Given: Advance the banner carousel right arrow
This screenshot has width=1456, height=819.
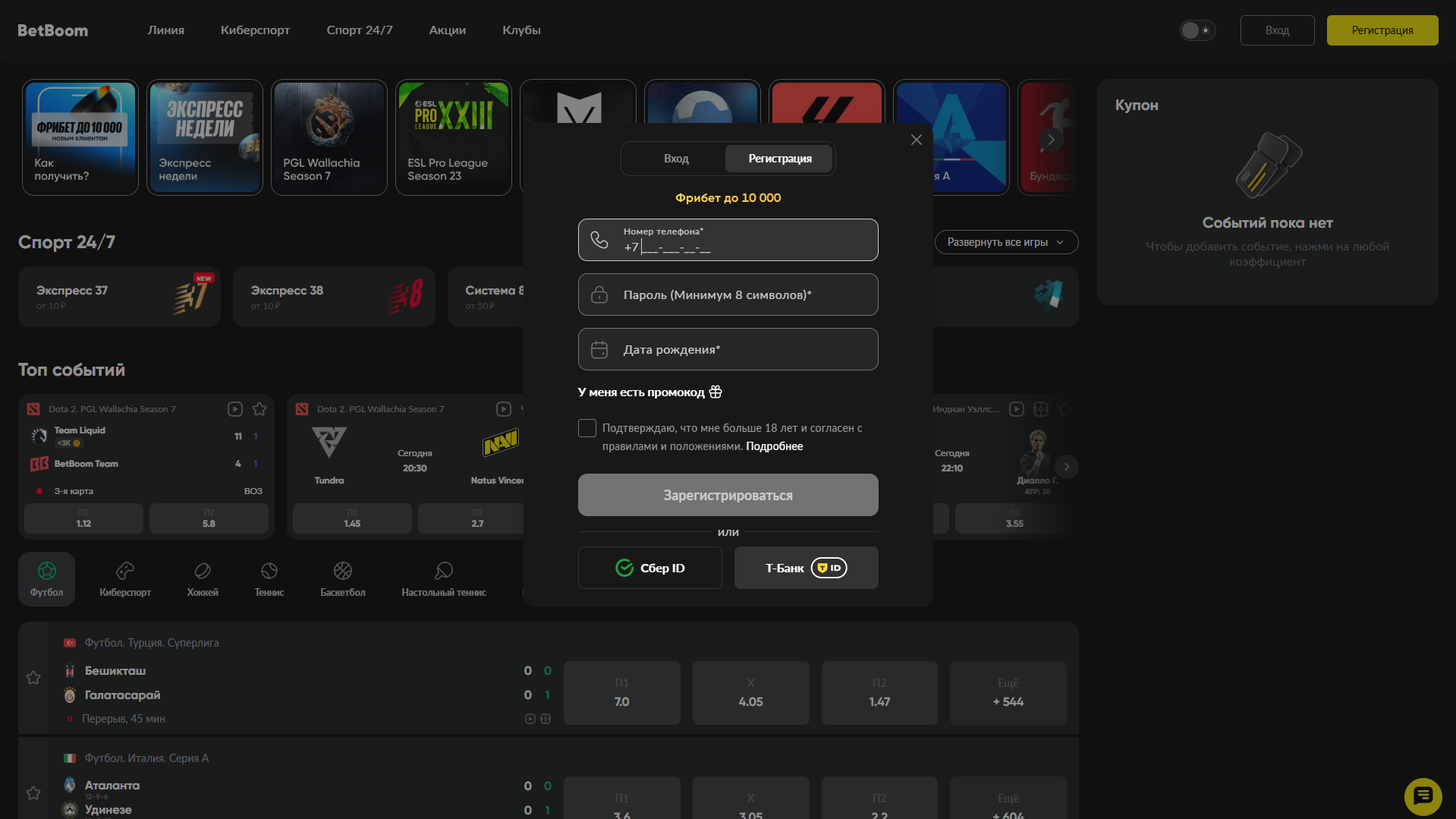Looking at the screenshot, I should coord(1051,140).
